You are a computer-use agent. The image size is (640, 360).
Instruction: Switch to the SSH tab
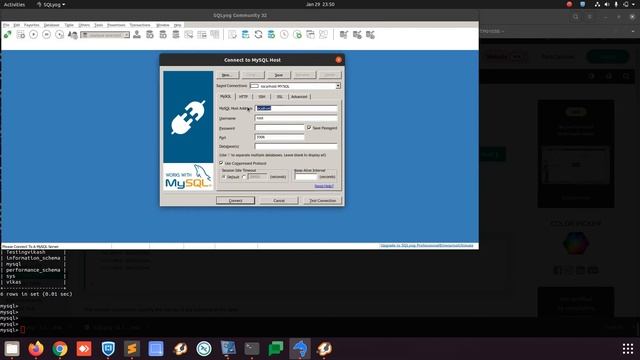tap(262, 97)
